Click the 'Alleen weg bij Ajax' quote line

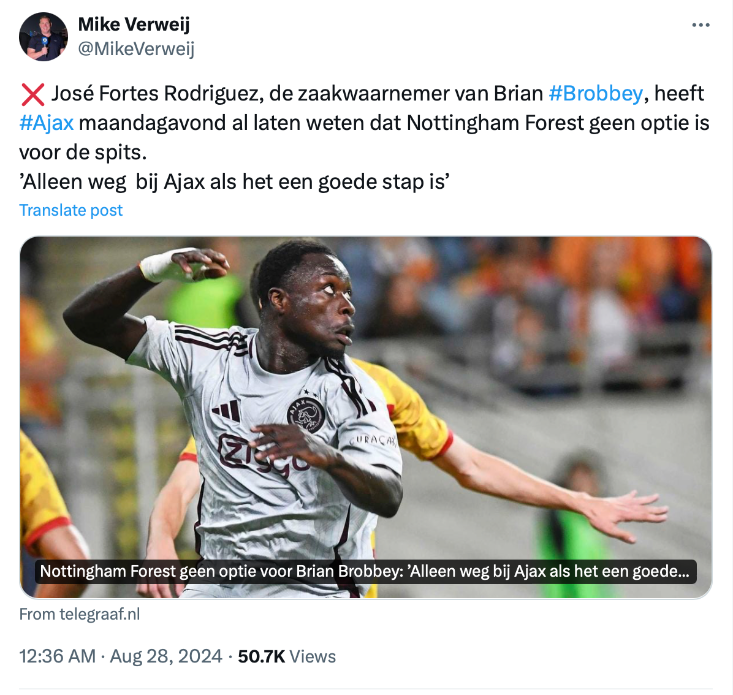234,182
